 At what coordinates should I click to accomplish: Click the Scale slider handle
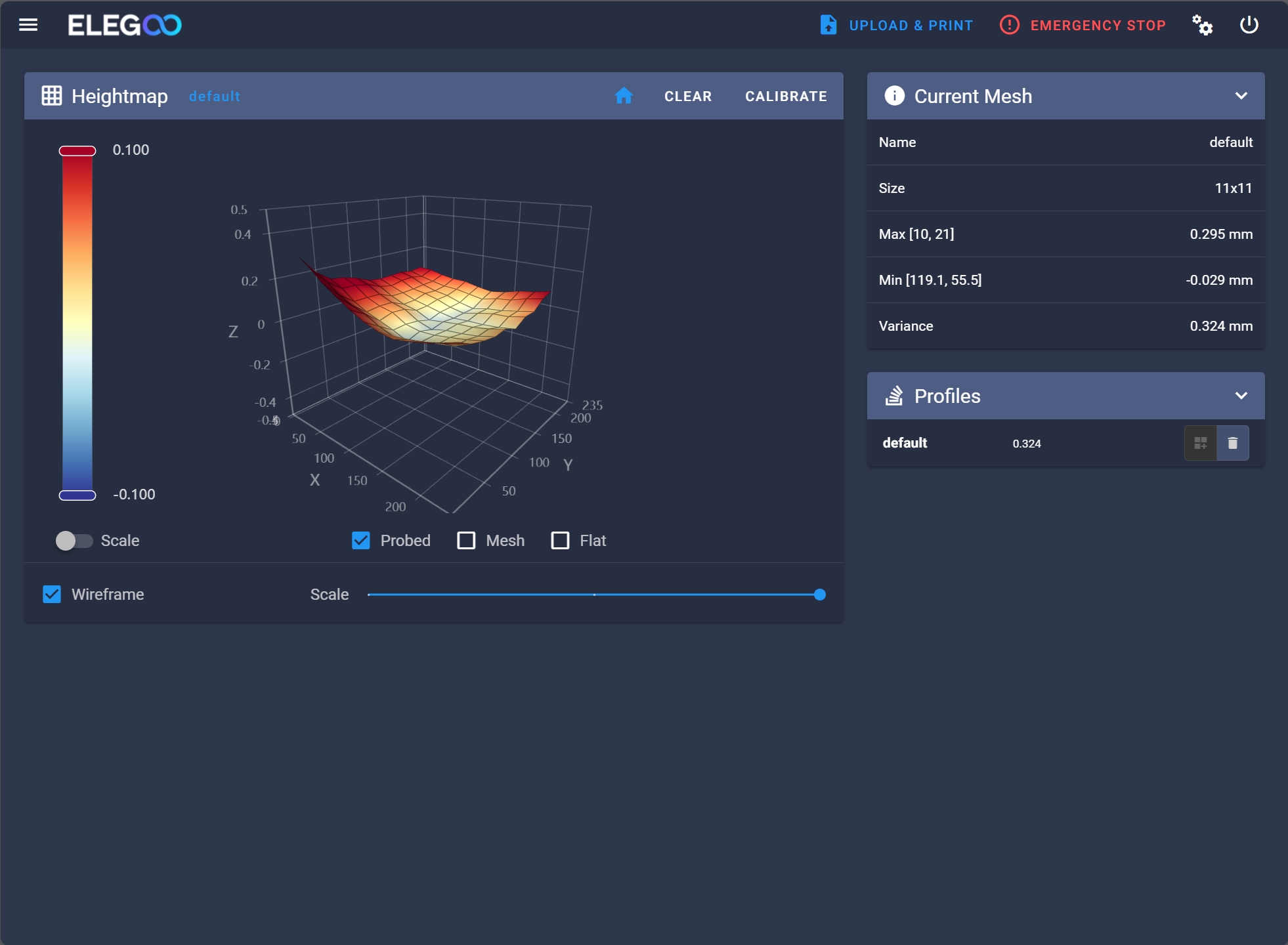tap(819, 595)
